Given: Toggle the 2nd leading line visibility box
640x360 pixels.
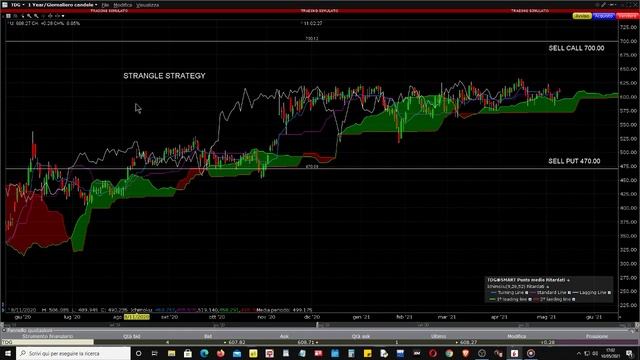Looking at the screenshot, I should coord(573,299).
